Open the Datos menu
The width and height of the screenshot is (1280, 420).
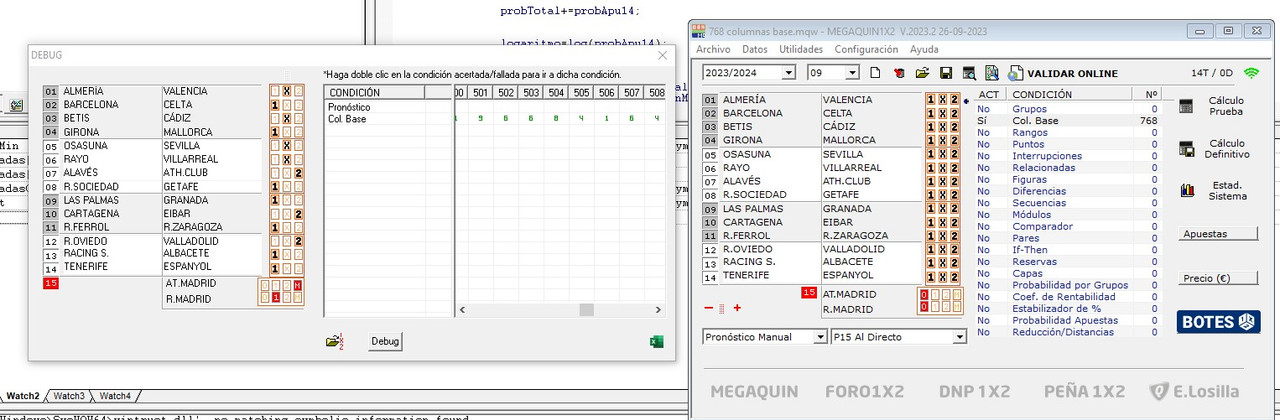point(755,49)
